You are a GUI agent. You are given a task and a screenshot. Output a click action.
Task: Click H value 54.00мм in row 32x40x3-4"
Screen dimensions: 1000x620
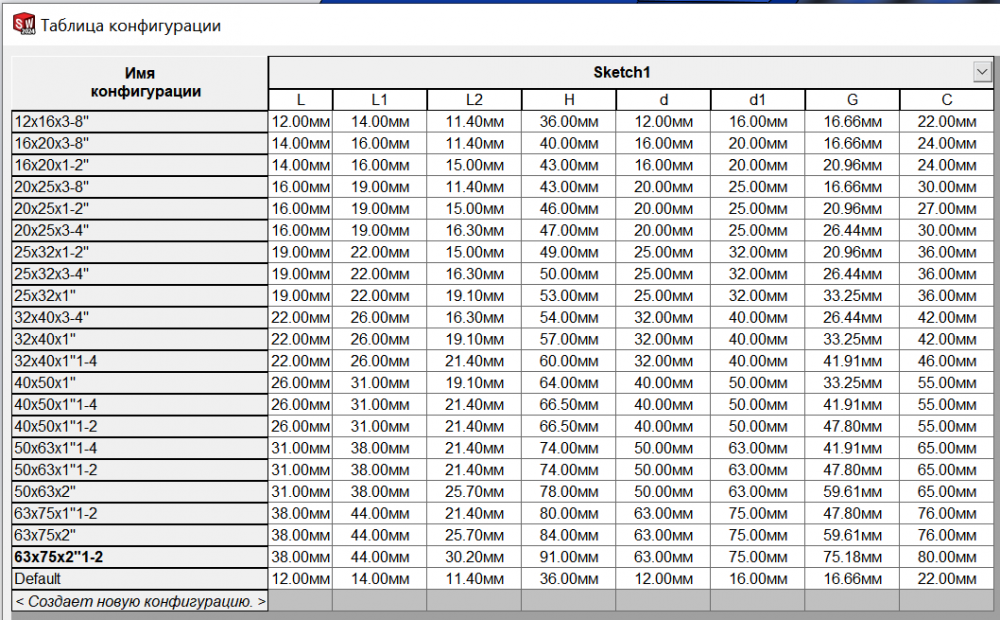569,318
